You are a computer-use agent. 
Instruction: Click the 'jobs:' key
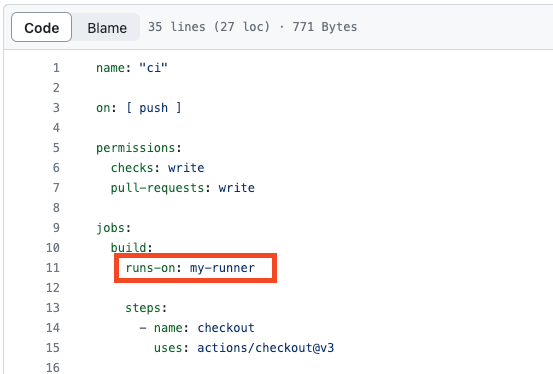coord(114,228)
